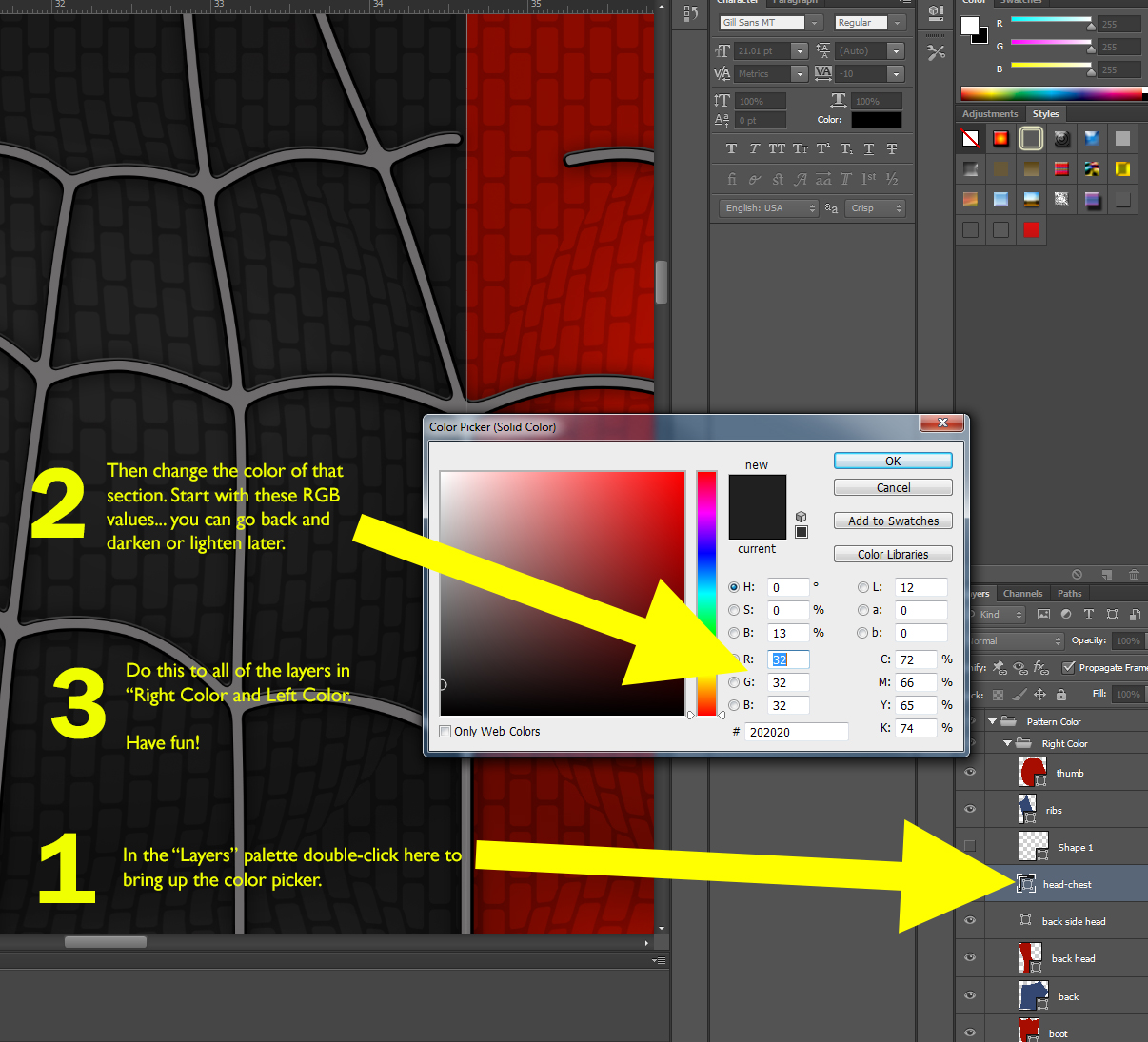The image size is (1148, 1042).
Task: Click the vertical hue slider strip
Action: (x=706, y=593)
